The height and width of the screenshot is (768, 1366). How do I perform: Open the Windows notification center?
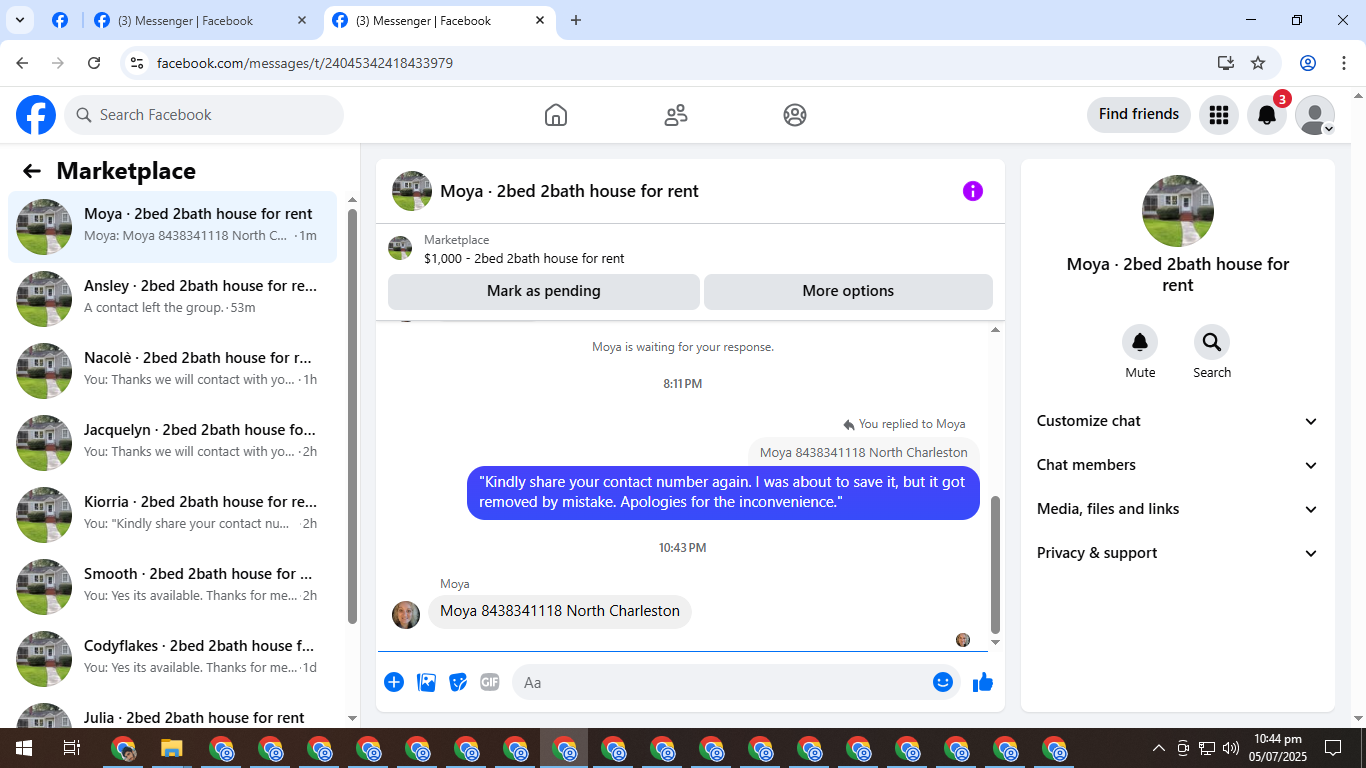click(1333, 748)
